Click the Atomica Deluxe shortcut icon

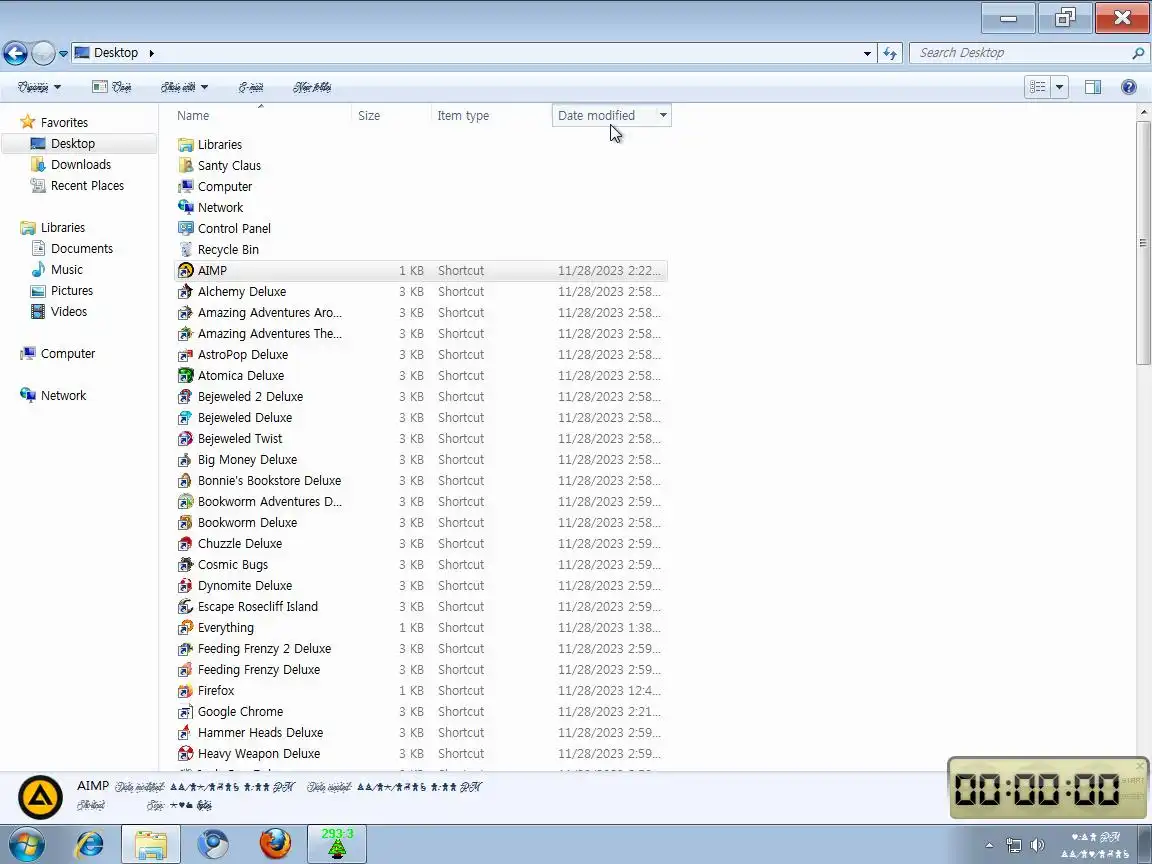tap(186, 375)
